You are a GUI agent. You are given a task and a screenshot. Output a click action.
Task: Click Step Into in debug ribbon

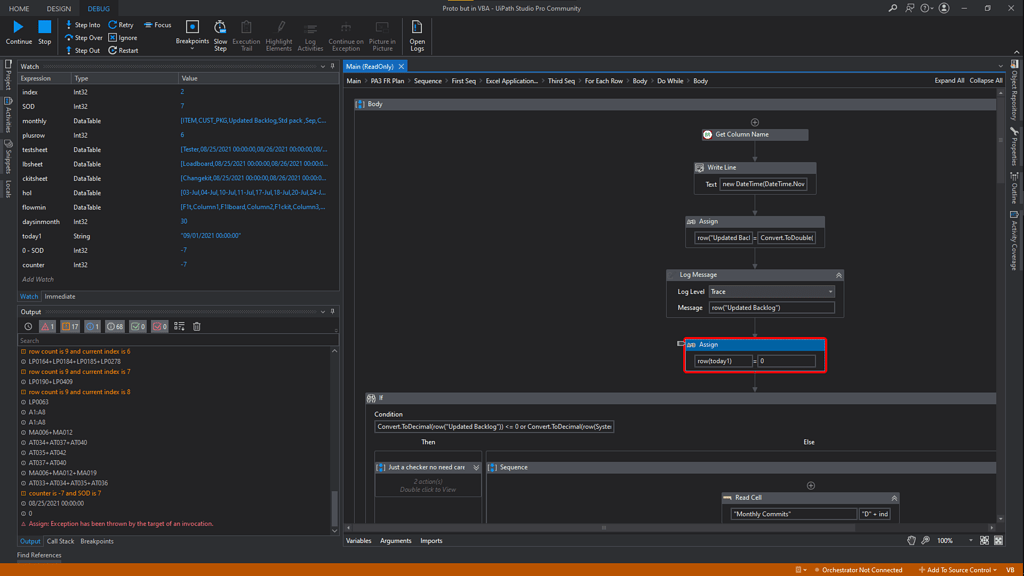click(x=82, y=25)
